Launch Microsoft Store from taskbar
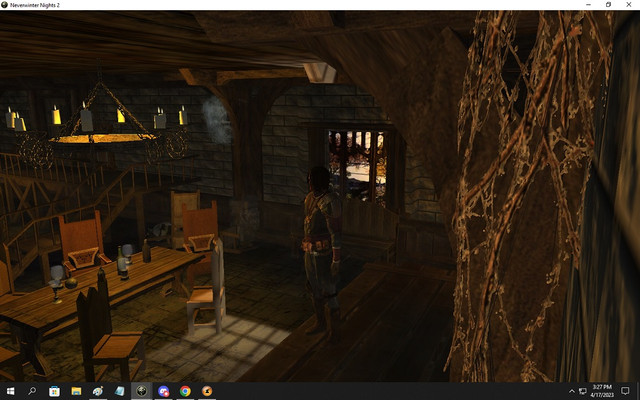 coord(54,391)
